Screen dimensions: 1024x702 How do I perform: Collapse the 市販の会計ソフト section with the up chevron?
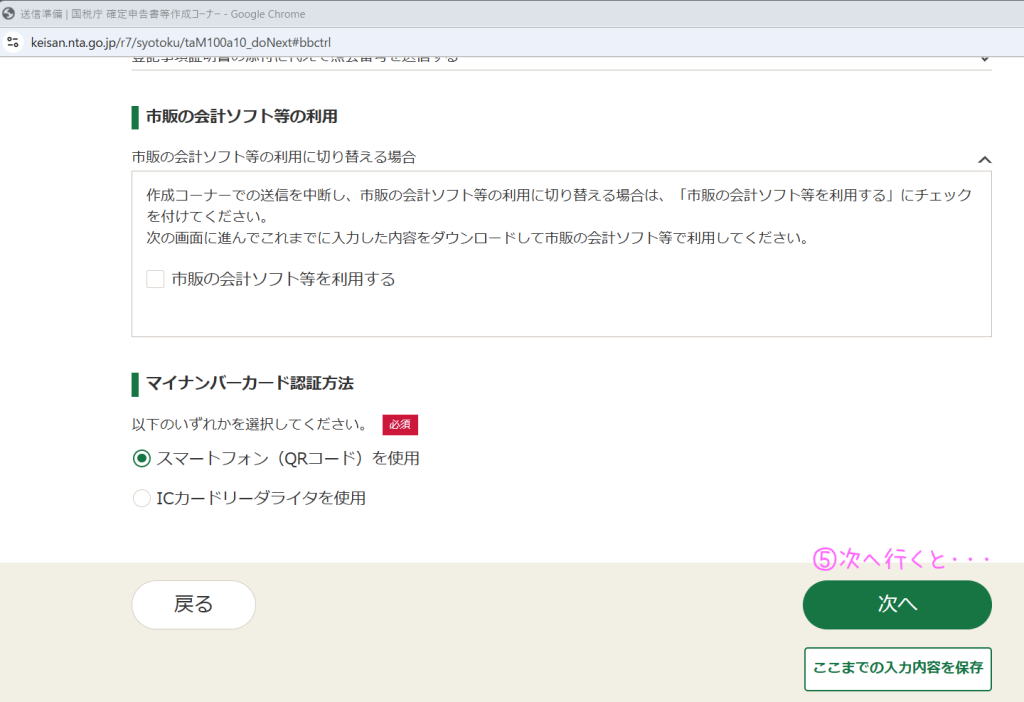click(984, 158)
